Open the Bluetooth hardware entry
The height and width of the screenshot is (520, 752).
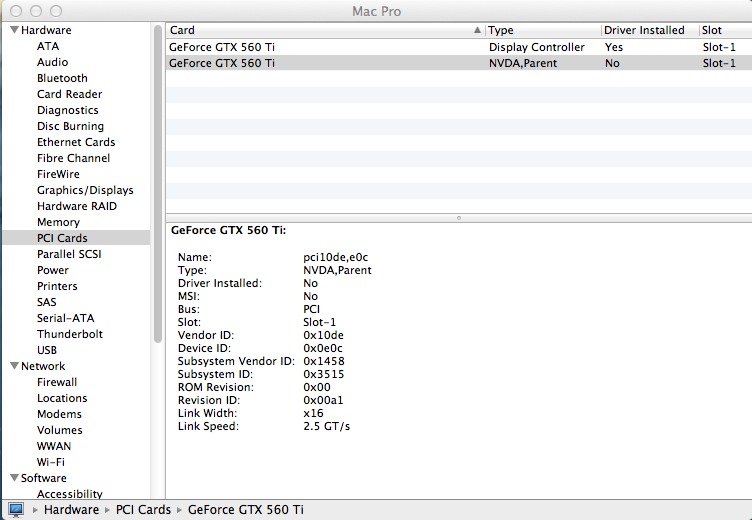pyautogui.click(x=62, y=78)
